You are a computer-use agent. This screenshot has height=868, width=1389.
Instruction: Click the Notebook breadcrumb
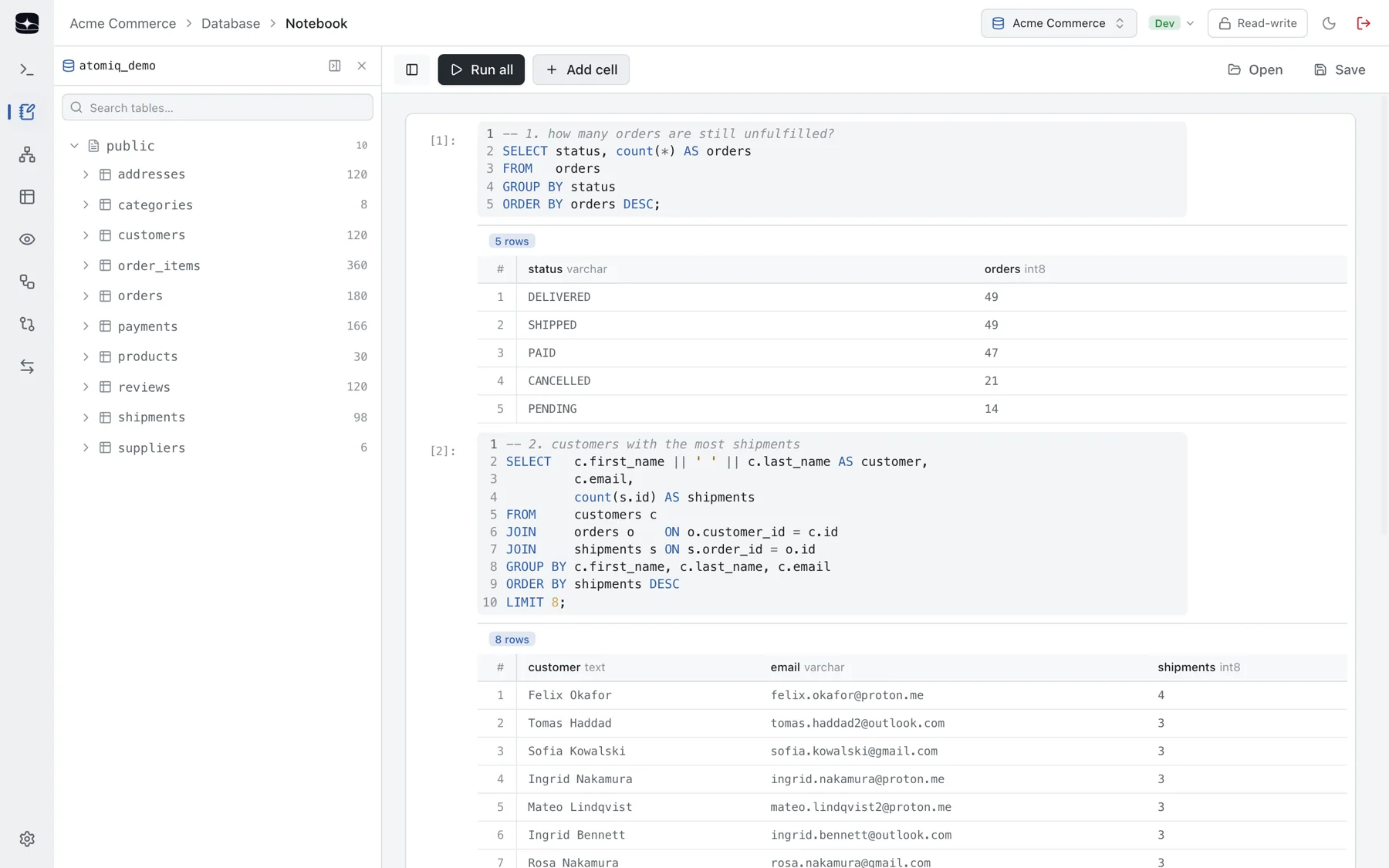coord(316,23)
